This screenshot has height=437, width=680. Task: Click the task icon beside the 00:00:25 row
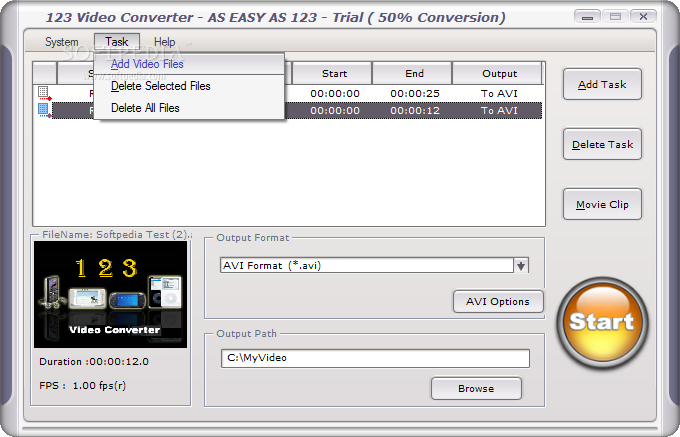coord(44,93)
